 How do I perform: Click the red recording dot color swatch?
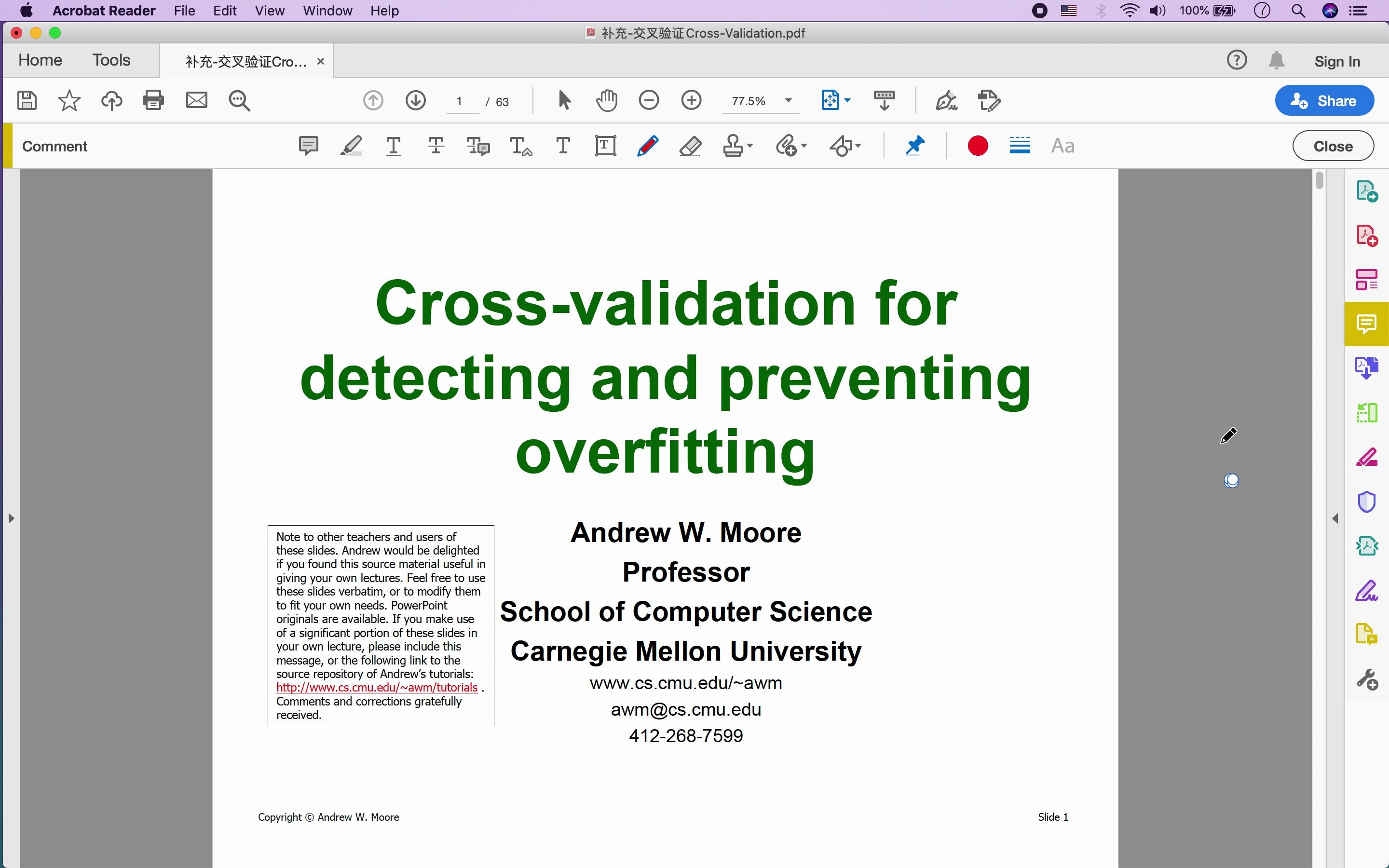[x=976, y=146]
